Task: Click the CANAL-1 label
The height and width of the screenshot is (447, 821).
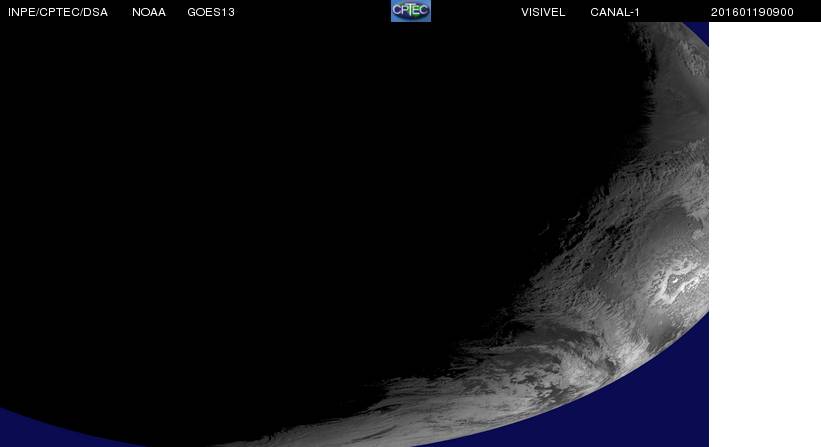Action: tap(615, 12)
